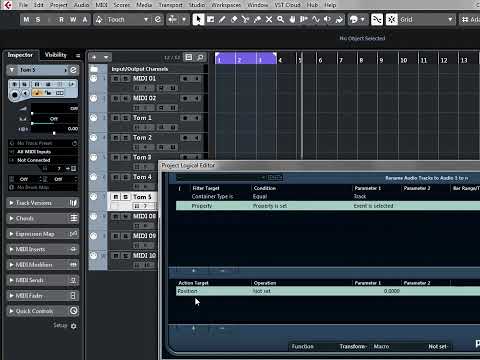Screen dimensions: 480x360
Task: Record-enable the Tom 1 track
Action: click(x=185, y=118)
